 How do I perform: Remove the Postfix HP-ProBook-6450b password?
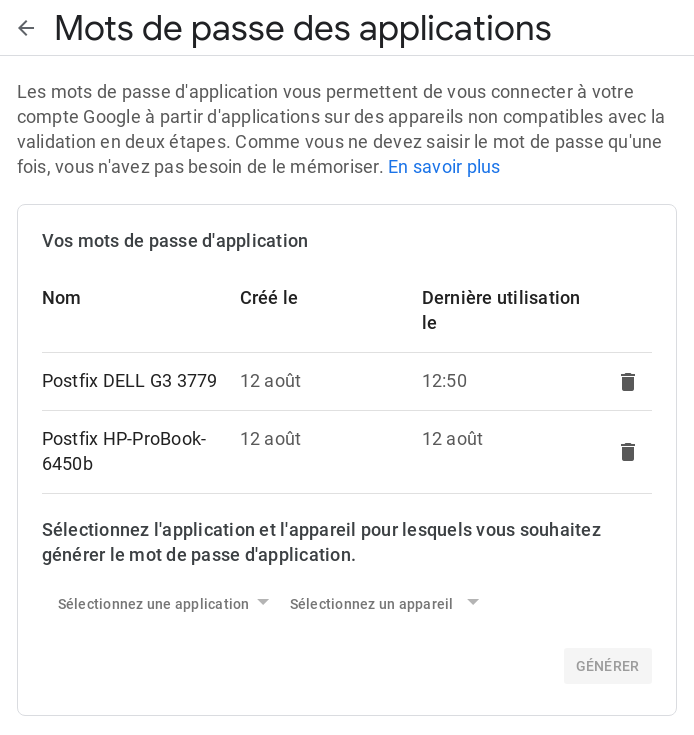(628, 452)
